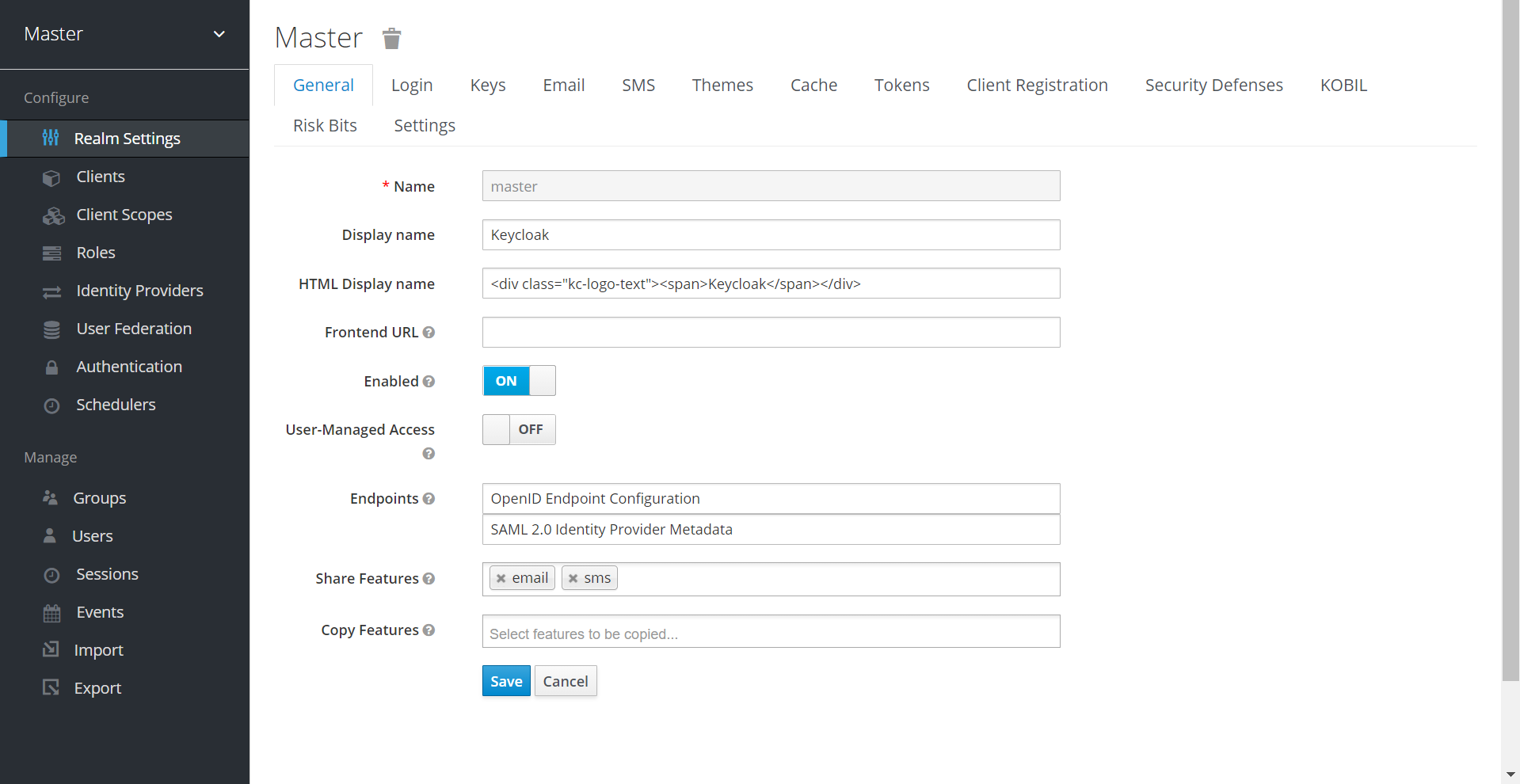Click the scrollbar down arrow
This screenshot has height=784, width=1520.
1510,774
